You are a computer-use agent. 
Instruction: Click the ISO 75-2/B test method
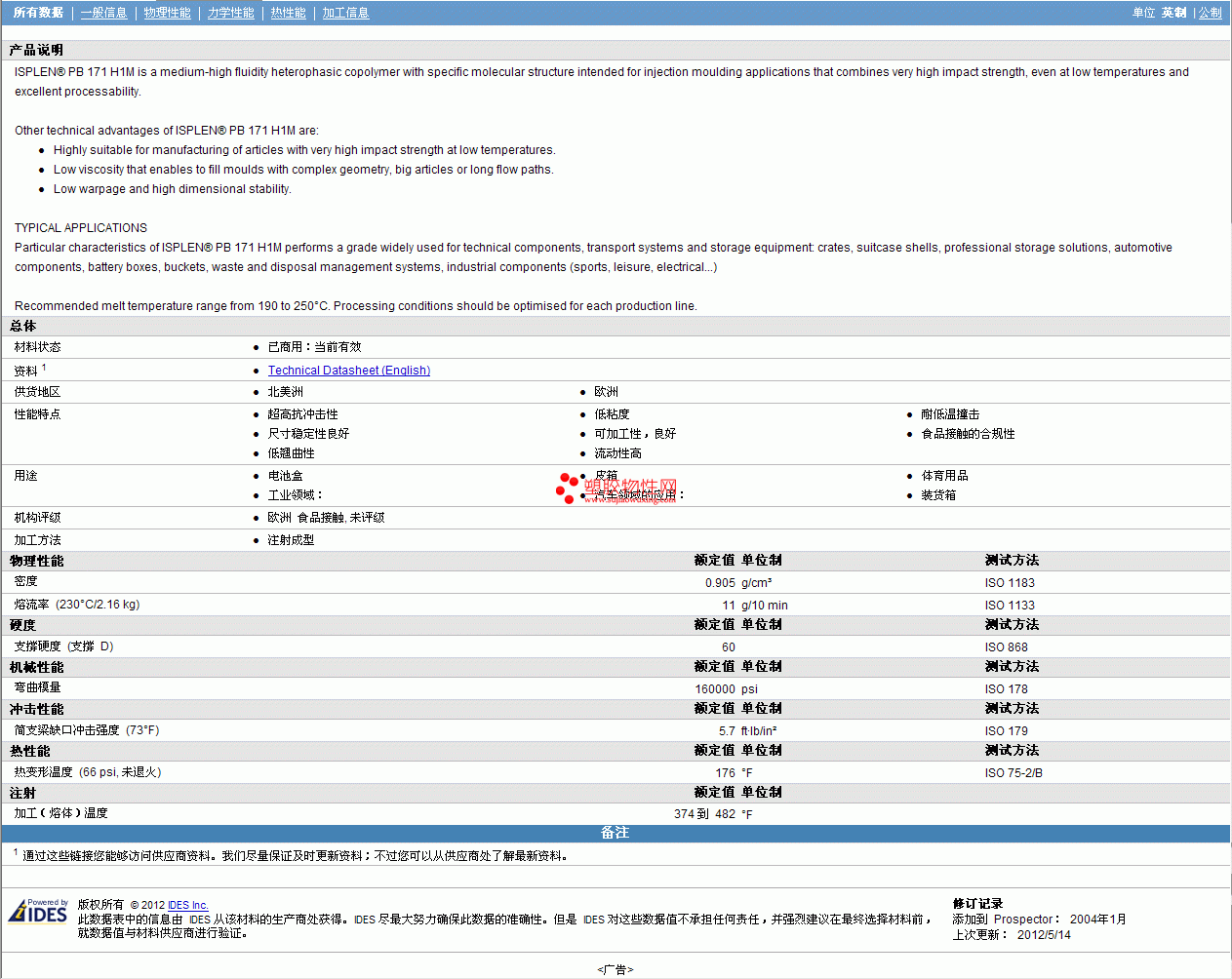click(x=1013, y=773)
